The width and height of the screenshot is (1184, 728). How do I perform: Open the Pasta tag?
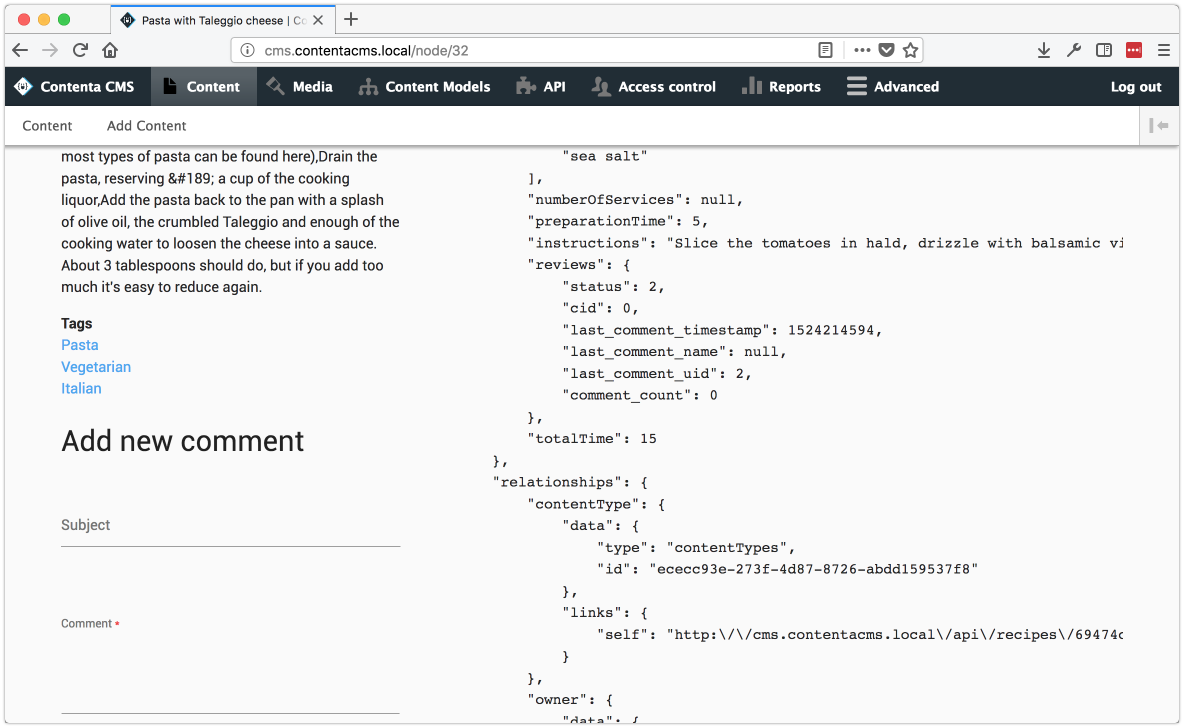(x=79, y=345)
